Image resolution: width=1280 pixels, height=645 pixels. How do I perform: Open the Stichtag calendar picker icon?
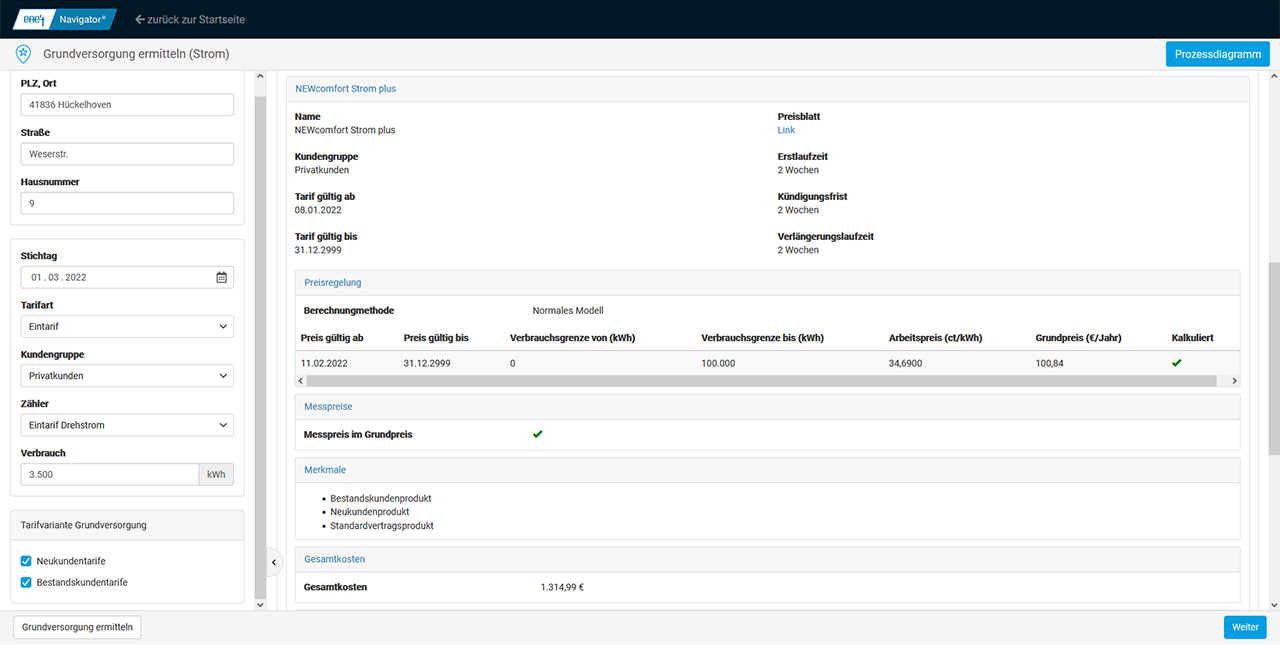click(222, 277)
